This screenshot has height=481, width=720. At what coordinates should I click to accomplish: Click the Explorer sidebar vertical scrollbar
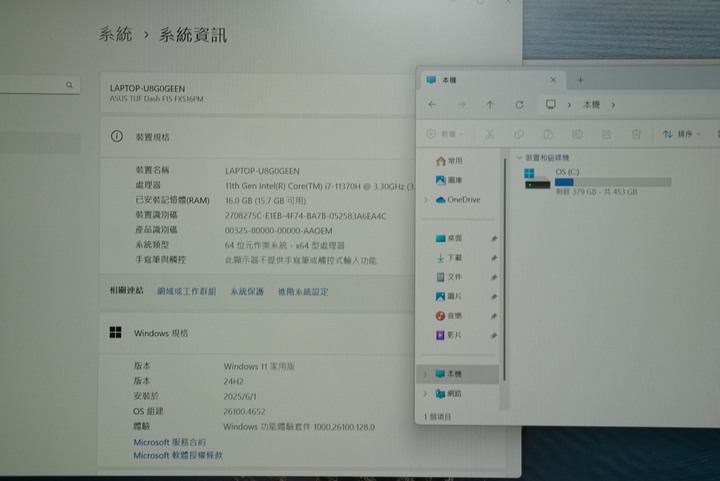click(x=504, y=268)
